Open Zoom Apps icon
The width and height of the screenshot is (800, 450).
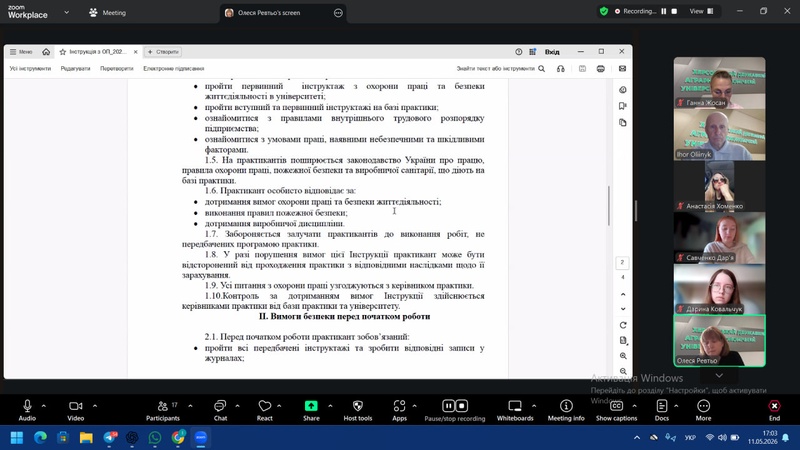tap(399, 406)
